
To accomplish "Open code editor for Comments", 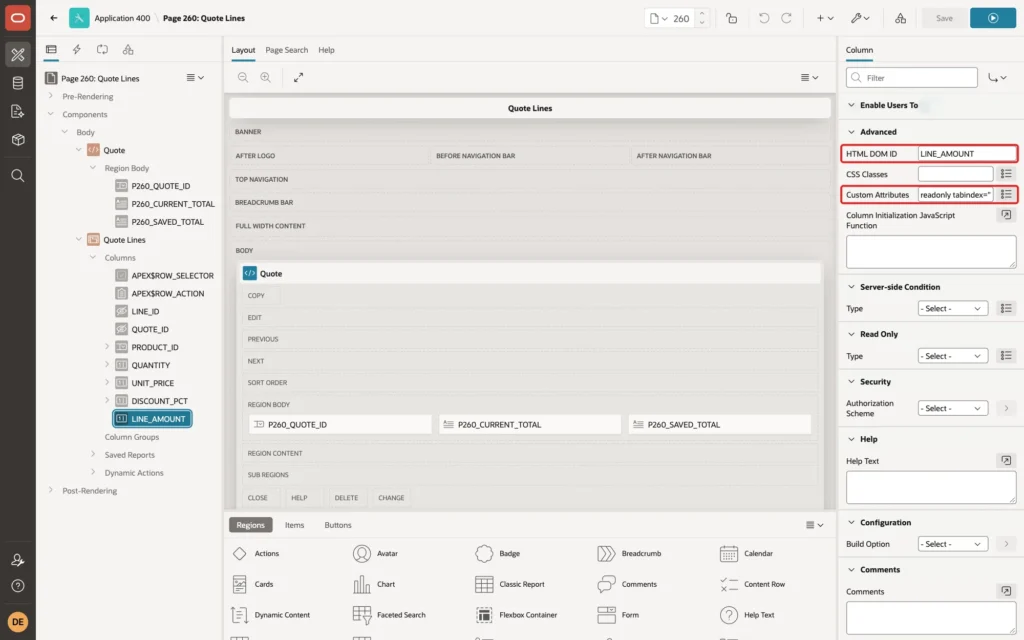I will point(1006,591).
